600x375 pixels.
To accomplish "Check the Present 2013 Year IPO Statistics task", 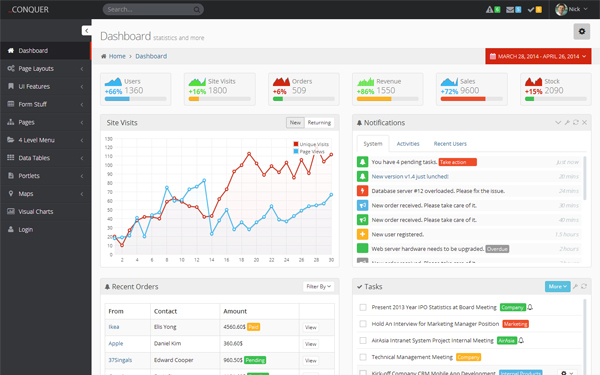I will point(363,307).
